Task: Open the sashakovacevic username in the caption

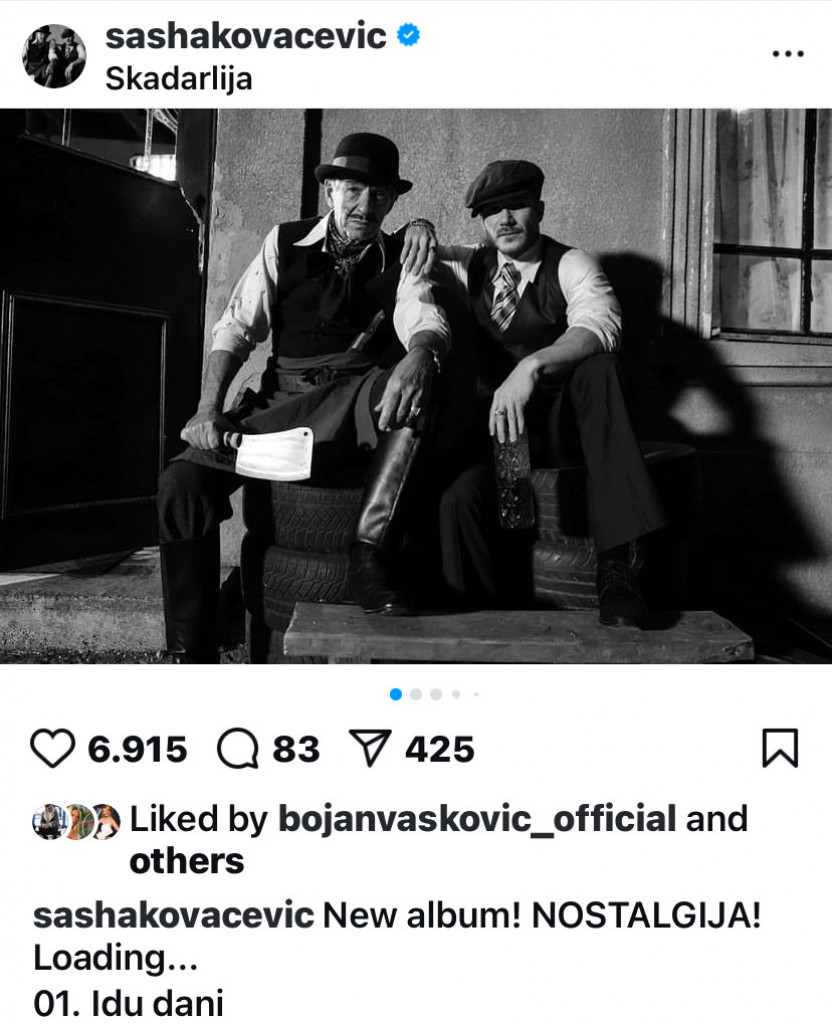Action: 174,916
